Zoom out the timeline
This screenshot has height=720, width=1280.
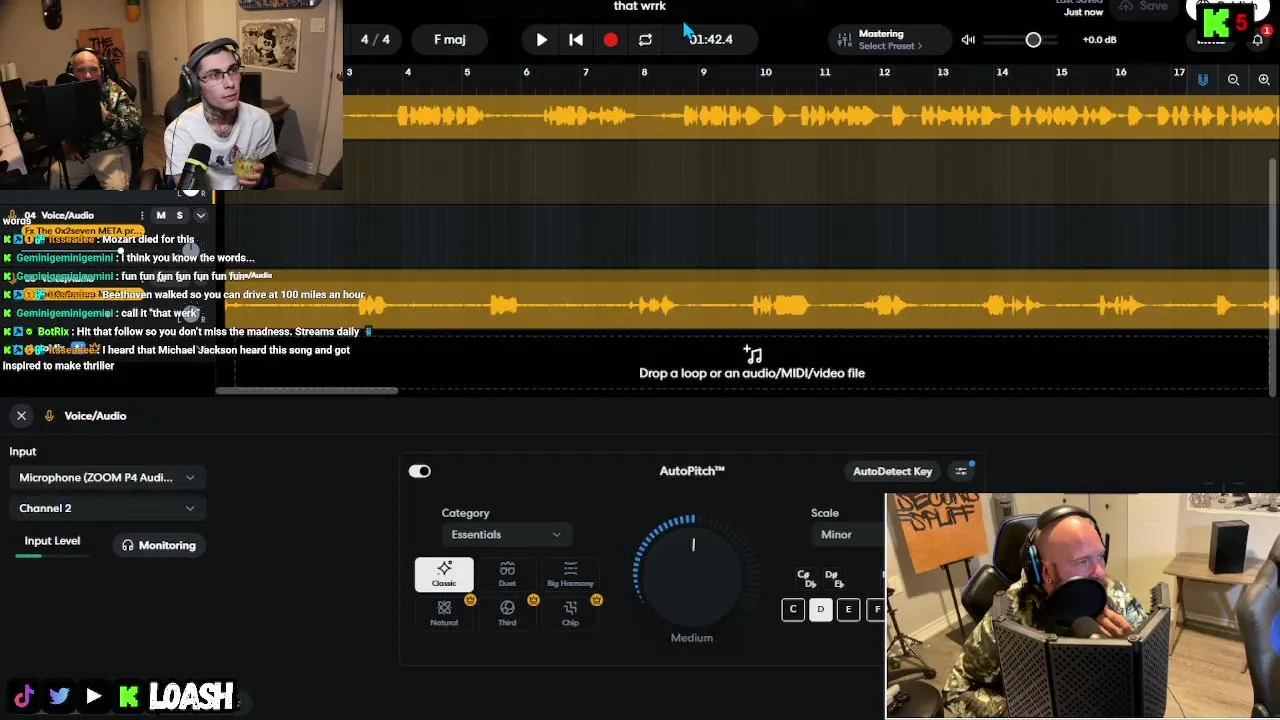coord(1233,79)
